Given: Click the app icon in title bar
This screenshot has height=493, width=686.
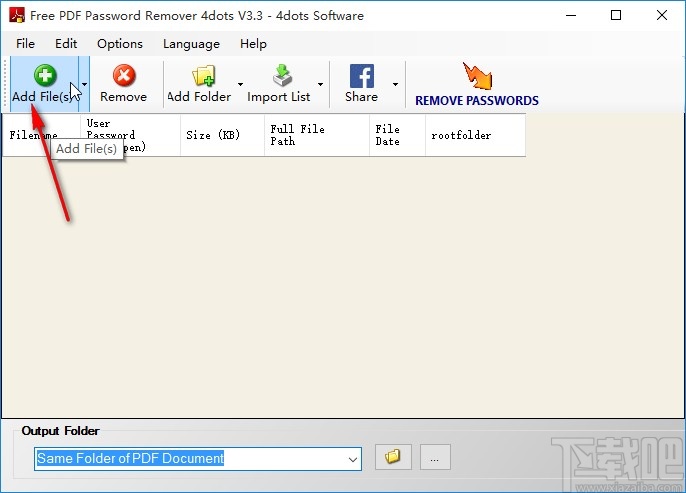Looking at the screenshot, I should click(x=17, y=15).
